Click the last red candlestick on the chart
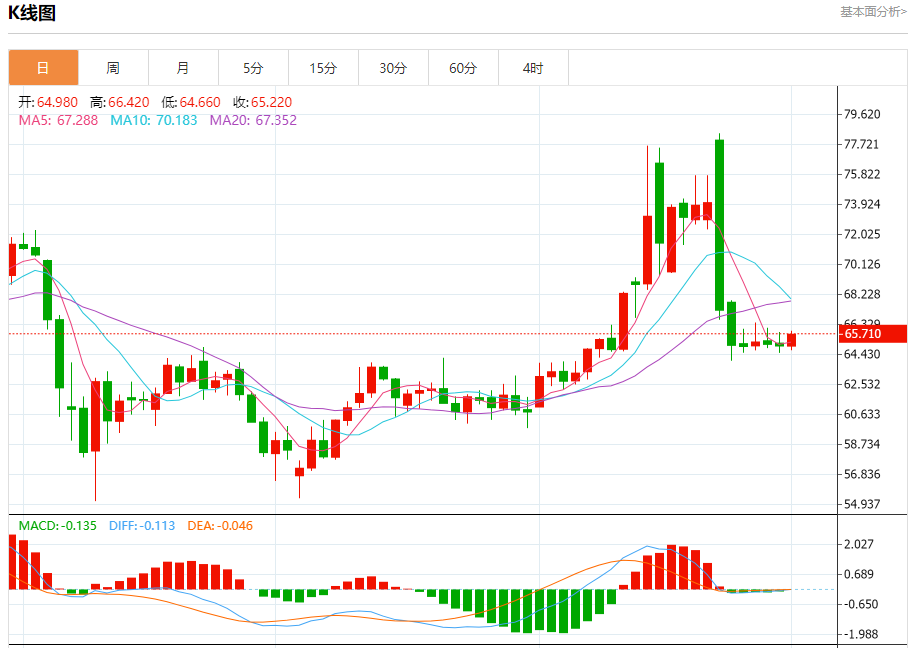Image resolution: width=912 pixels, height=648 pixels. tap(791, 340)
